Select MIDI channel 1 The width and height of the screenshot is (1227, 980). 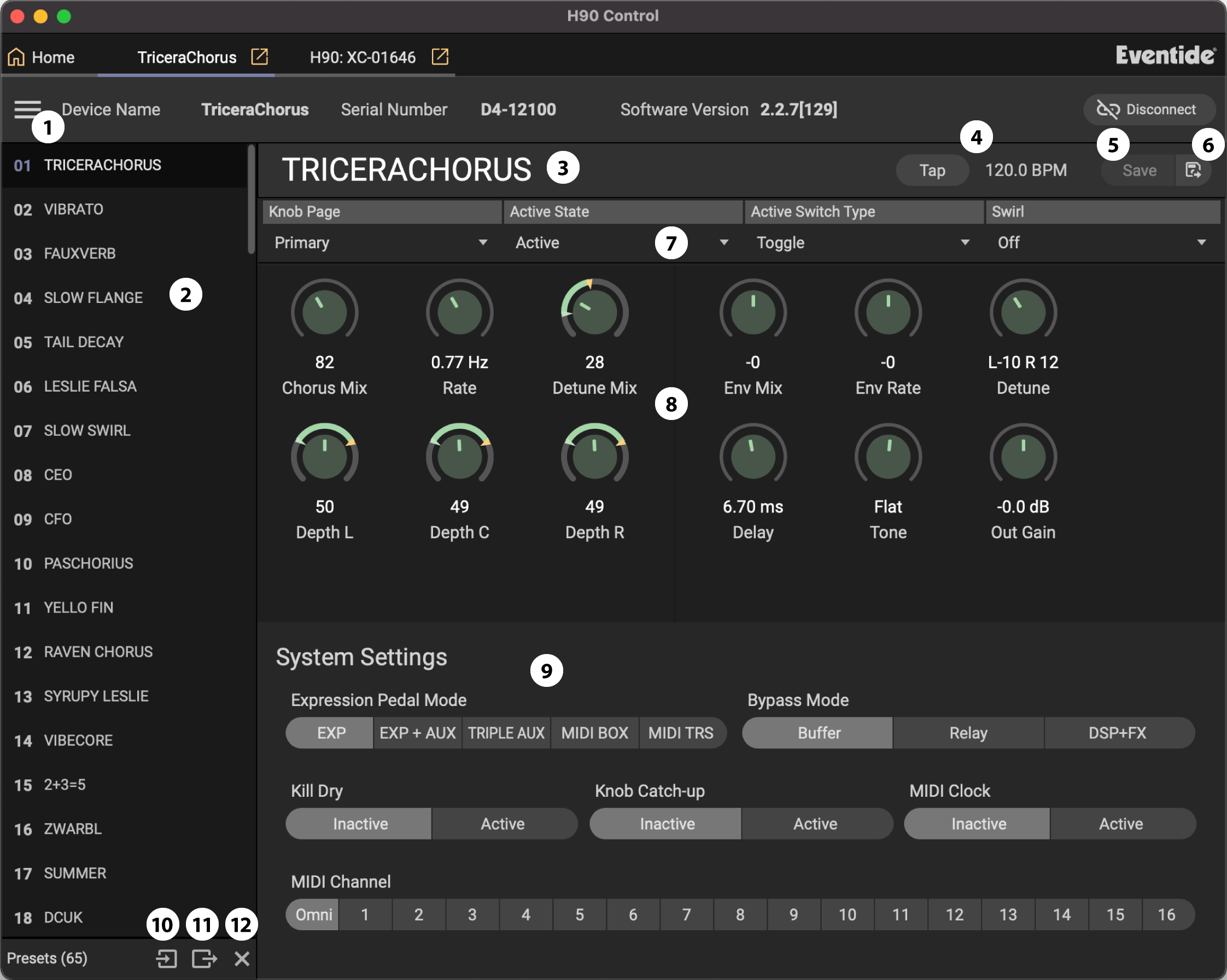365,915
